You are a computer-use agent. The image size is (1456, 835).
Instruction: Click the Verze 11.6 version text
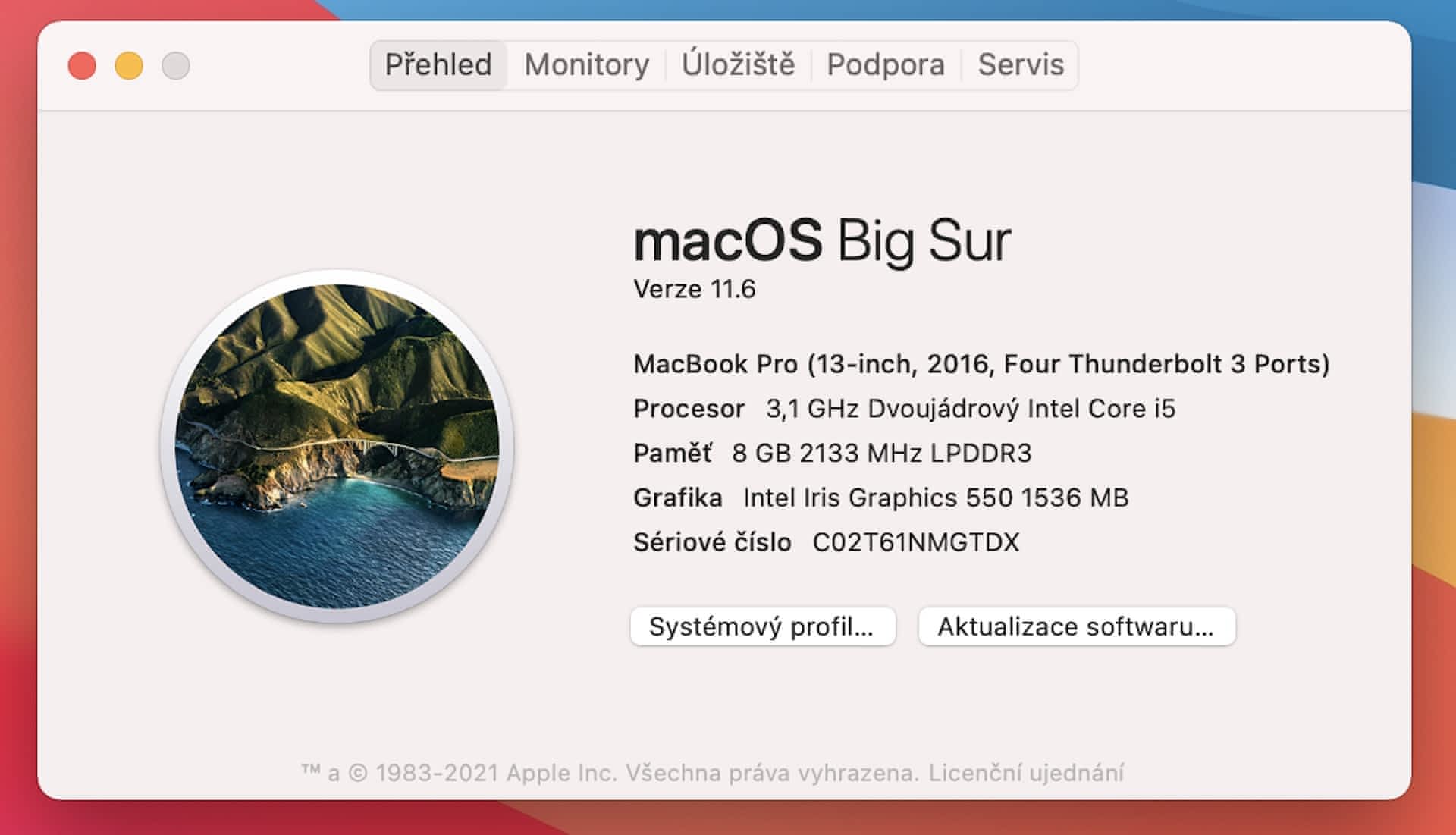(x=694, y=289)
